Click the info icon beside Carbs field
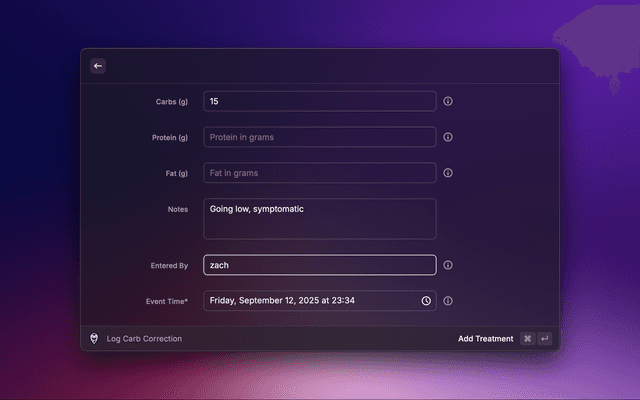The height and width of the screenshot is (400, 640). (x=448, y=101)
